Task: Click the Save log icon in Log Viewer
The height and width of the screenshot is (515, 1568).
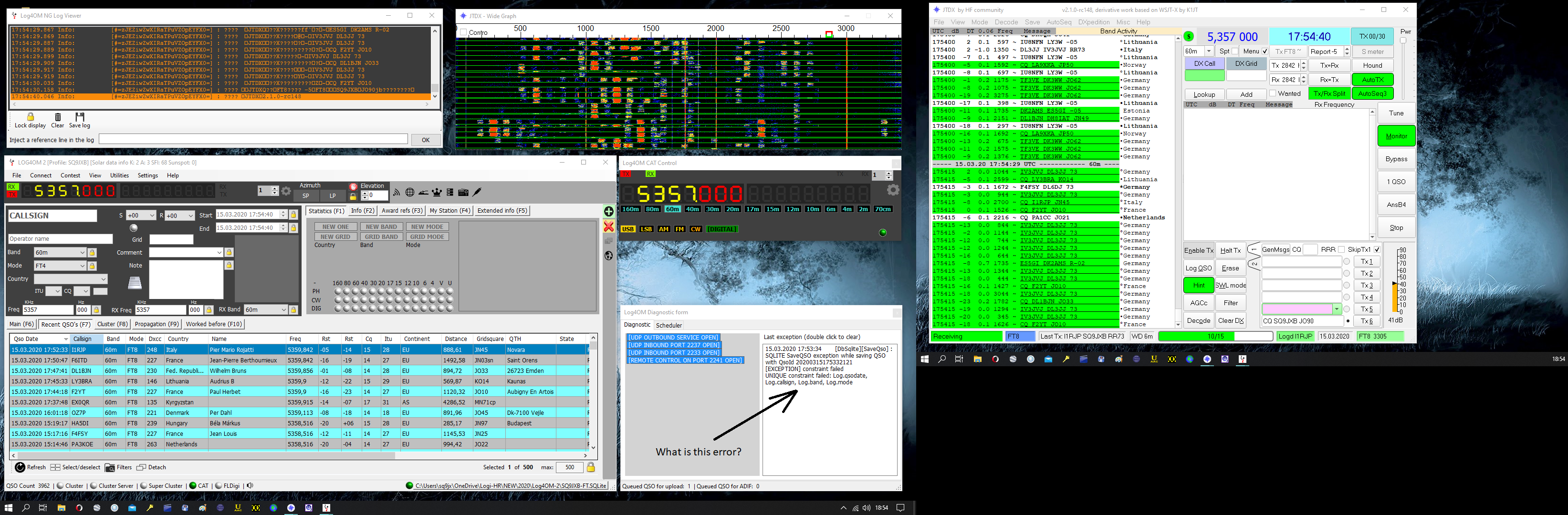Action: click(80, 117)
